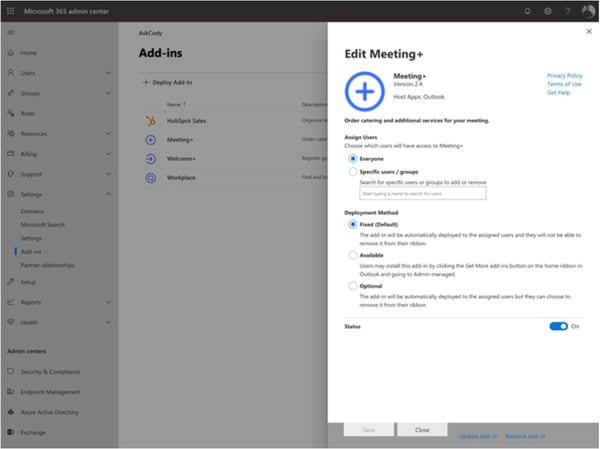This screenshot has height=449, width=600.
Task: Click the Endpoint Management icon
Action: [x=11, y=392]
